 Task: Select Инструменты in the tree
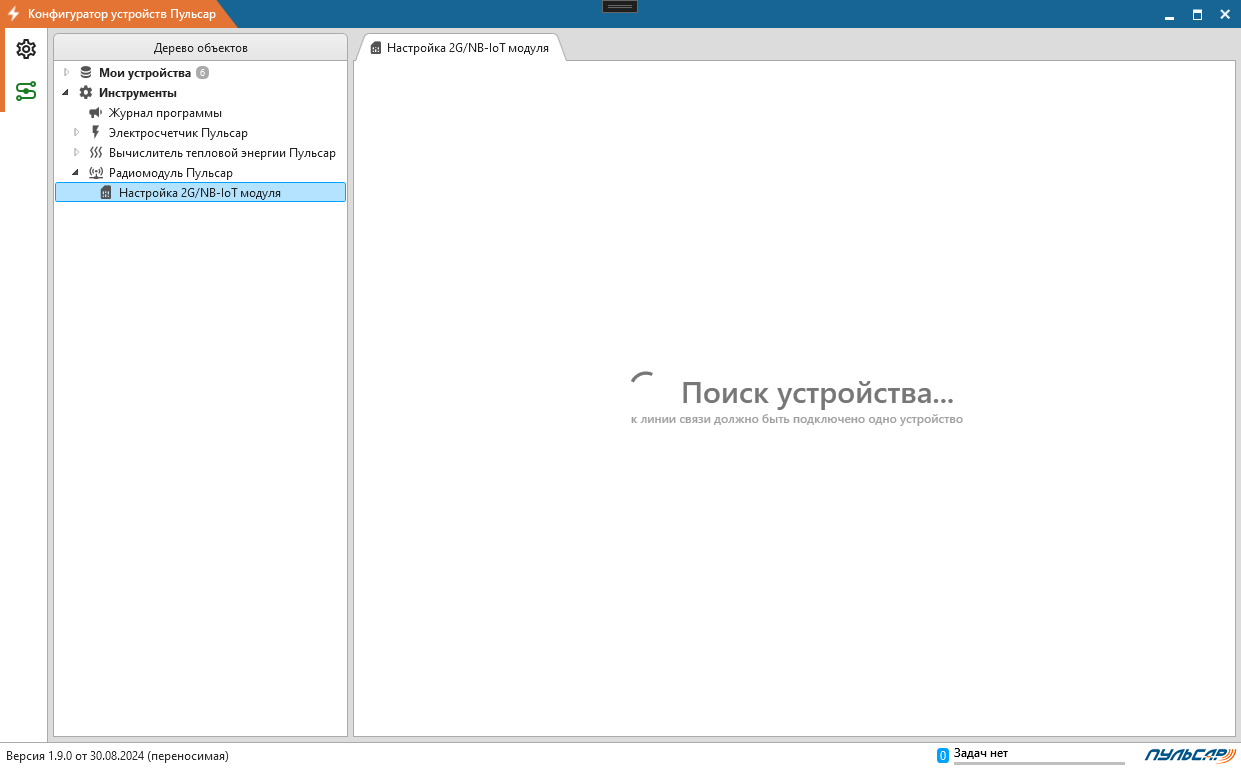coord(138,93)
